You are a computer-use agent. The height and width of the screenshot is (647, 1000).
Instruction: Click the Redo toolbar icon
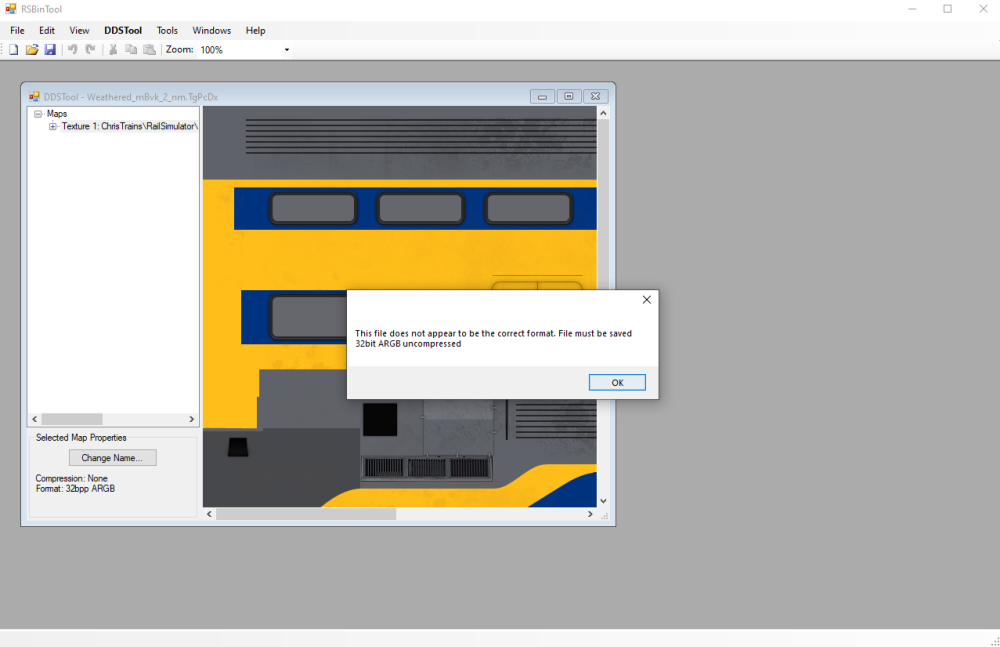pyautogui.click(x=91, y=50)
